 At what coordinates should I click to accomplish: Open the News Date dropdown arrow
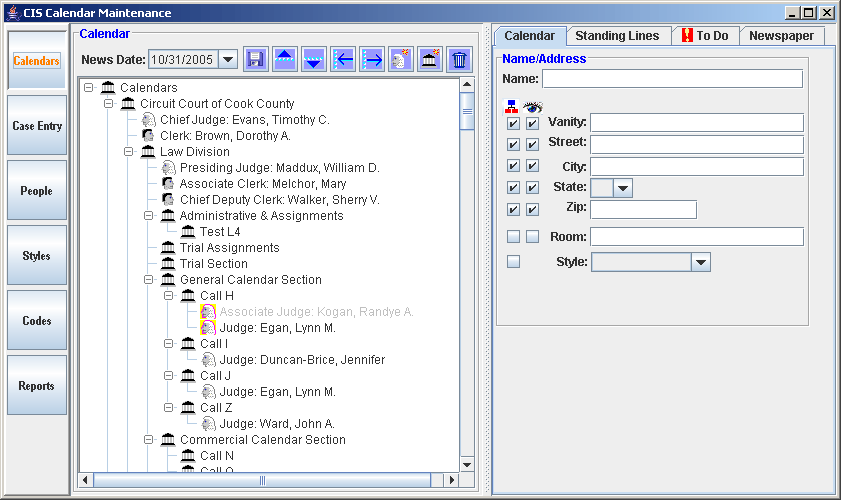[x=228, y=59]
